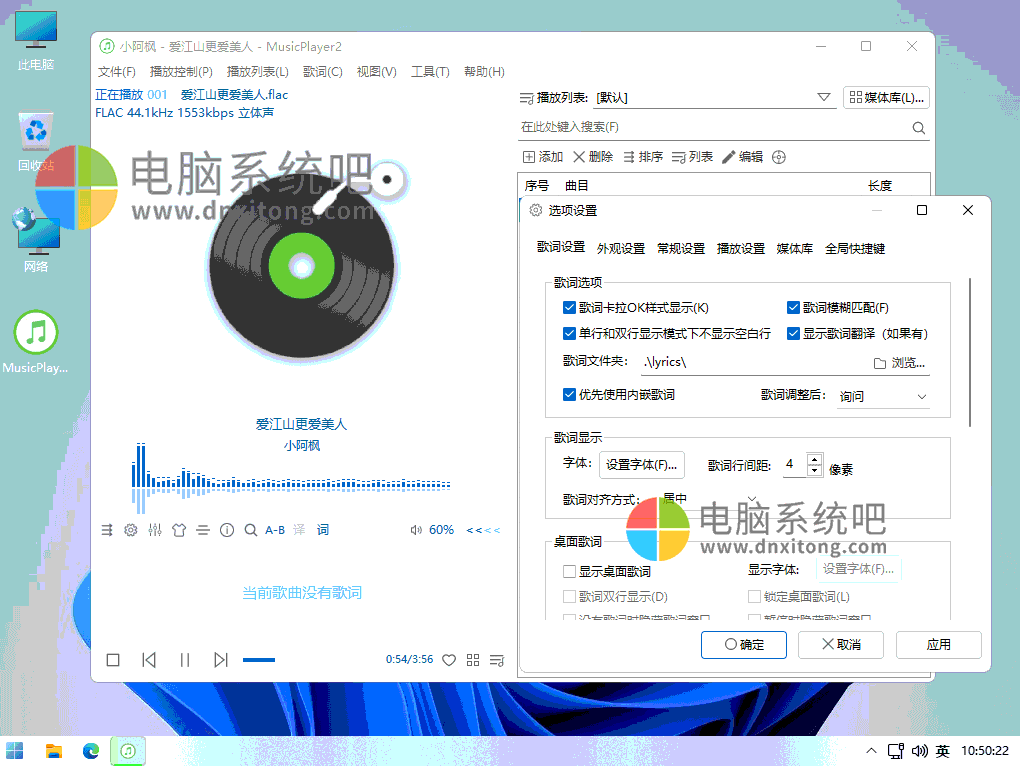Click the 媒体库(L)... button above the playlist
1020x766 pixels.
(x=886, y=98)
